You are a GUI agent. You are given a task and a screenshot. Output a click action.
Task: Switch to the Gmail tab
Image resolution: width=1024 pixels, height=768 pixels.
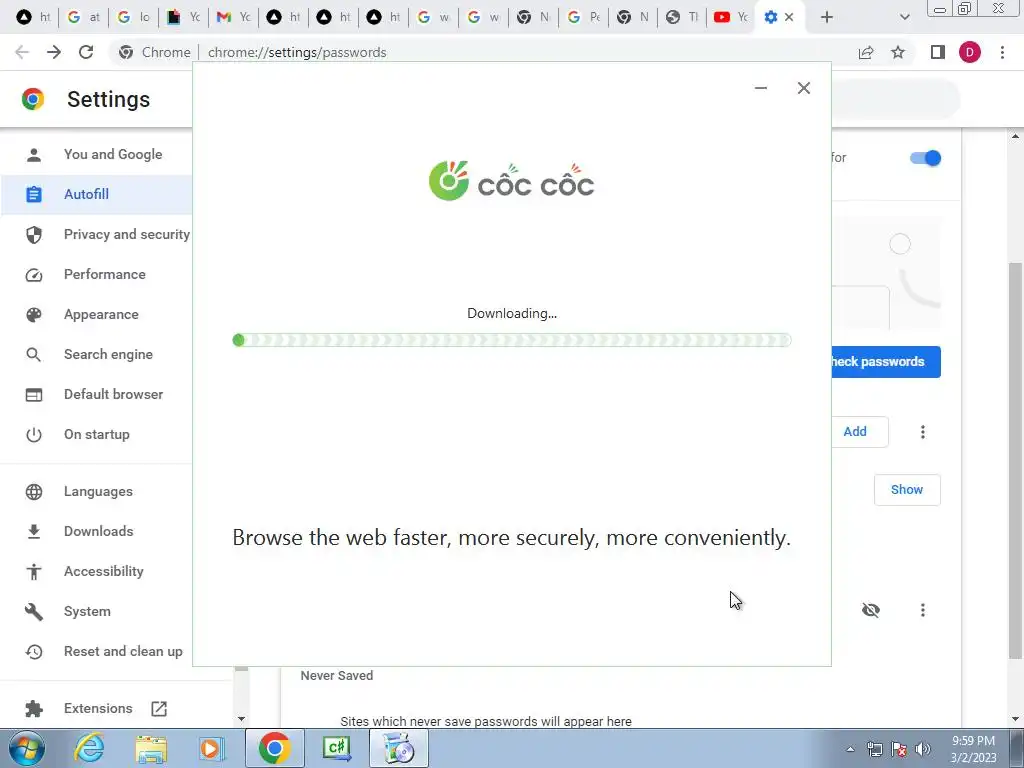click(233, 17)
